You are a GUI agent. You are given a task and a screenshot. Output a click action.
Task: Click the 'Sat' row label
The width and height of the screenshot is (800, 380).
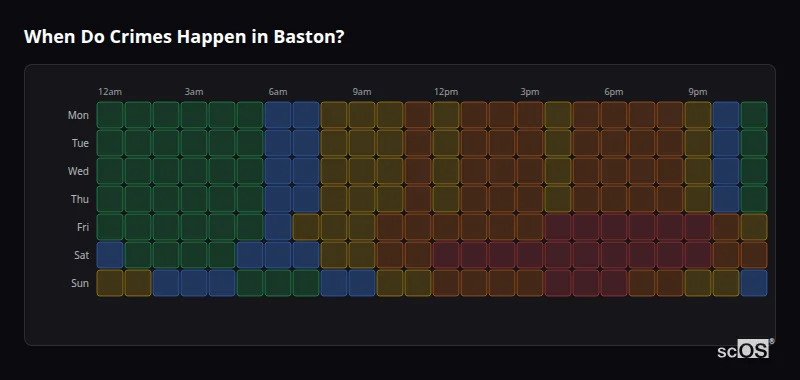click(82, 255)
